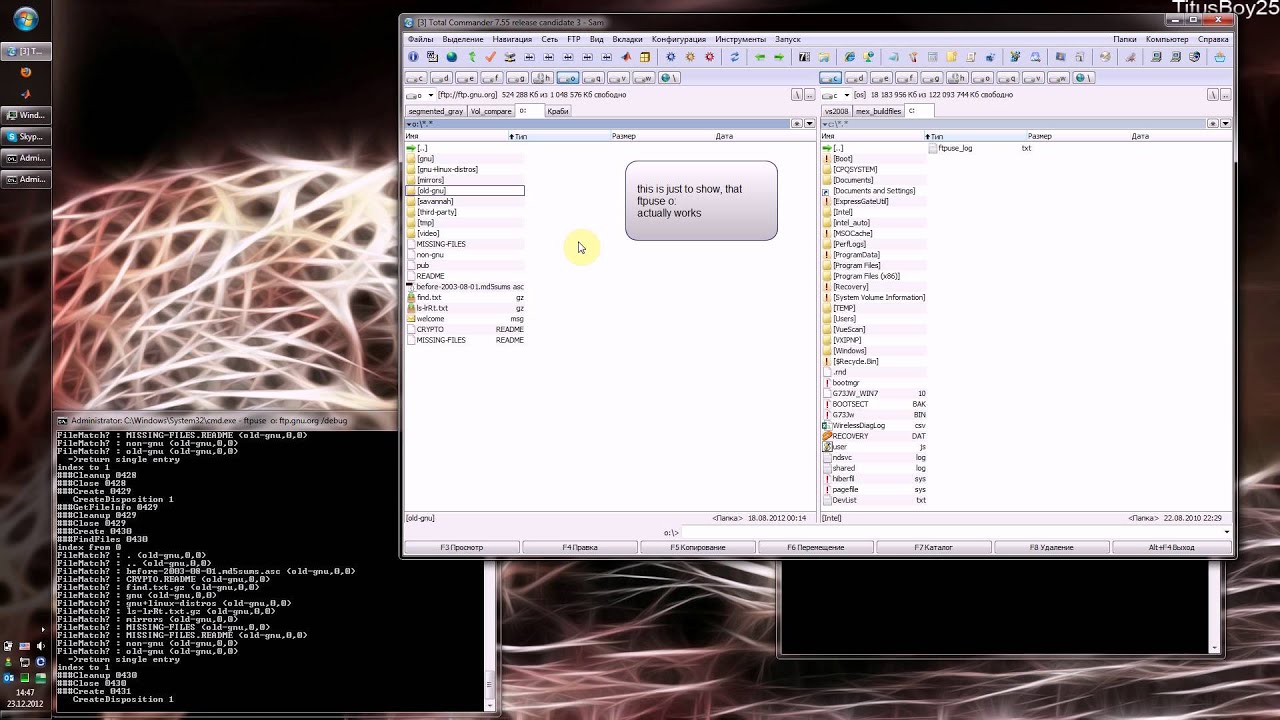Click the F6 Перемещение button
The width and height of the screenshot is (1280, 720).
[816, 547]
